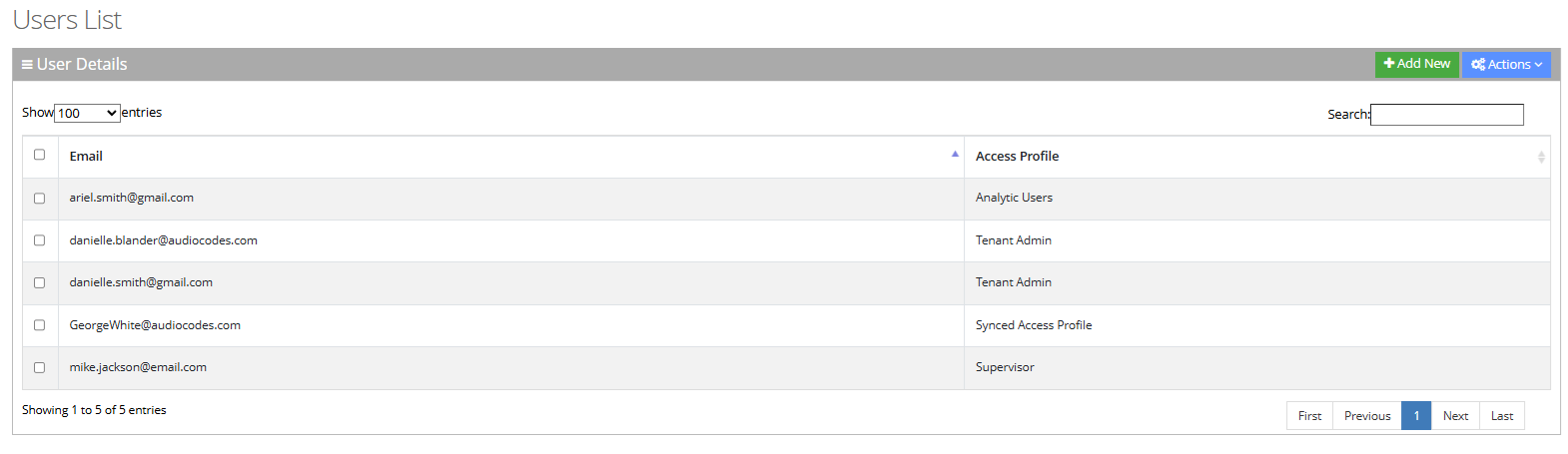
Task: Click the Email column header
Action: [86, 157]
